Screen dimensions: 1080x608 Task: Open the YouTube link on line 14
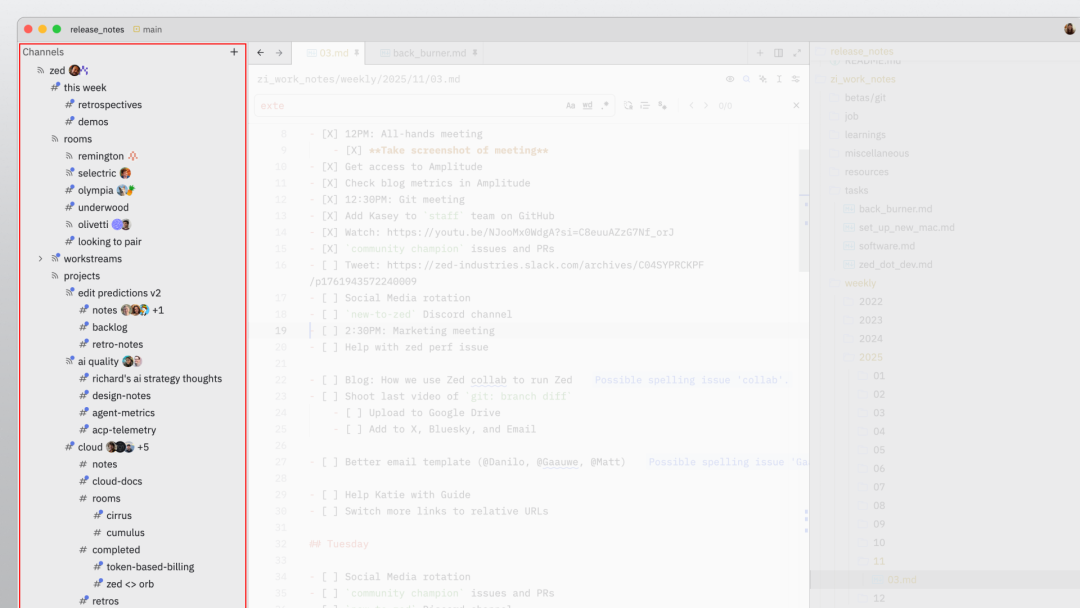point(530,232)
